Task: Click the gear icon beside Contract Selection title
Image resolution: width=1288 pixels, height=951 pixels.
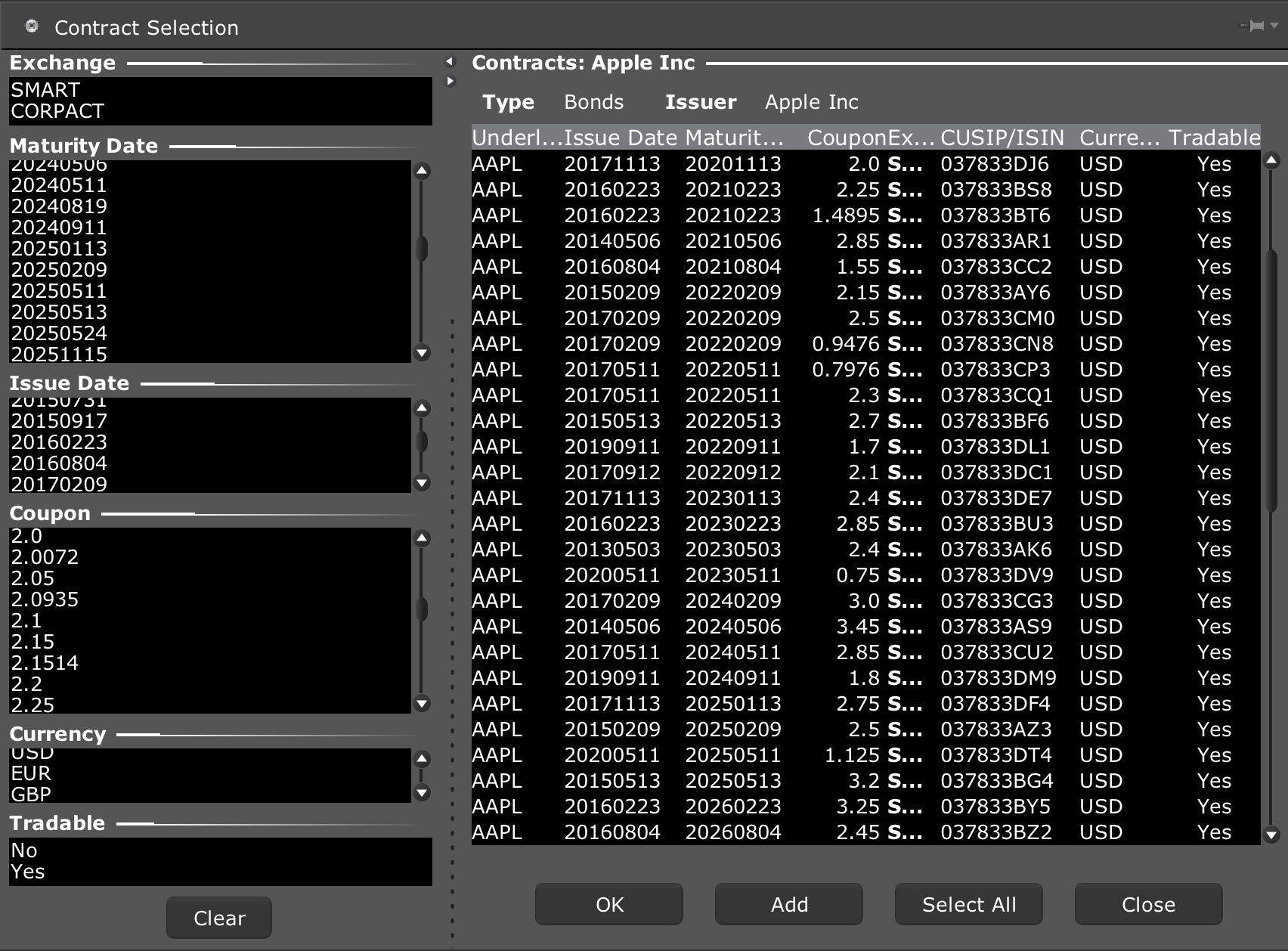Action: click(x=32, y=26)
